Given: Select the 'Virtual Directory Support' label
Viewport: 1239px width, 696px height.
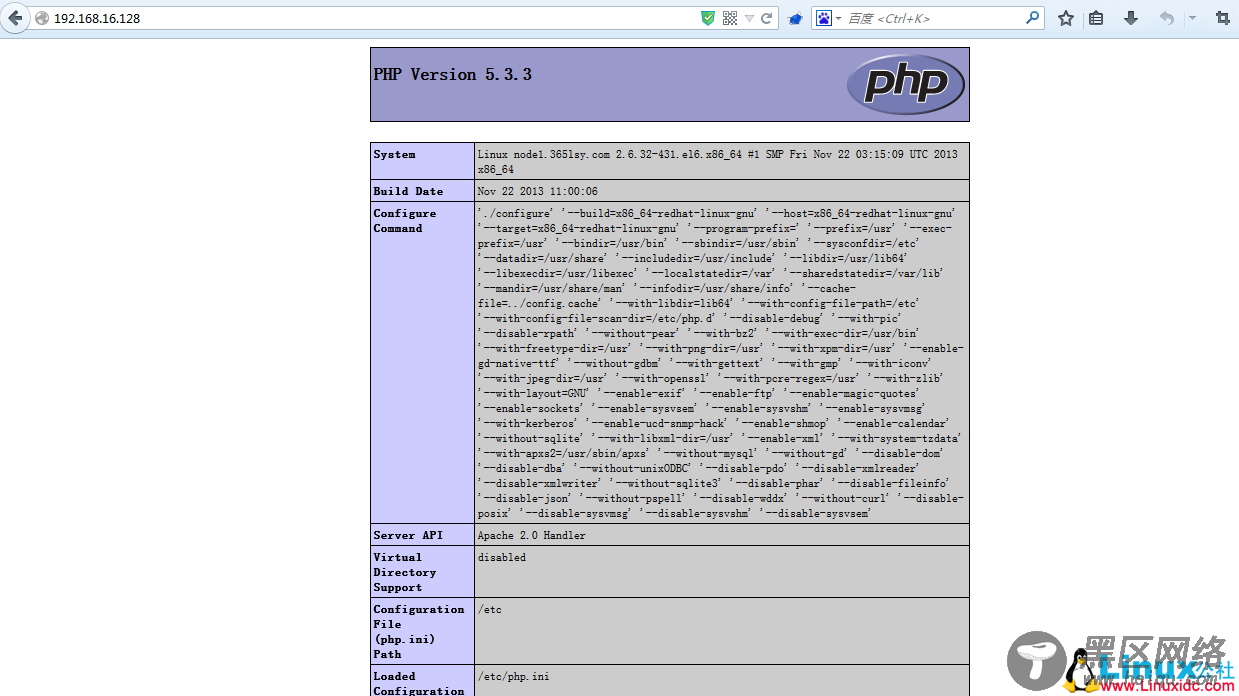Looking at the screenshot, I should click(405, 572).
